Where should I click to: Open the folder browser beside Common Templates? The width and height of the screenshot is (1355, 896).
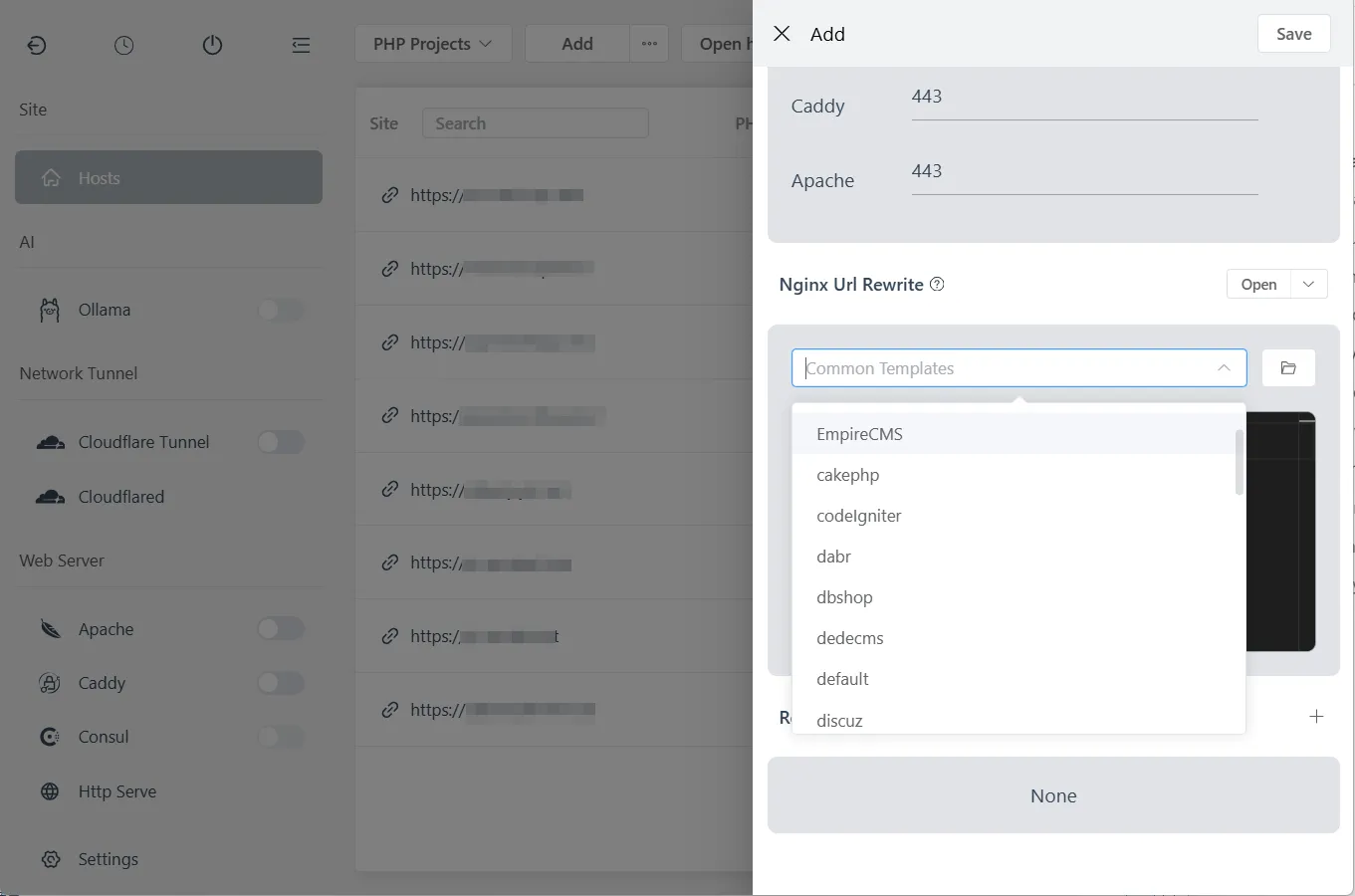(1288, 367)
